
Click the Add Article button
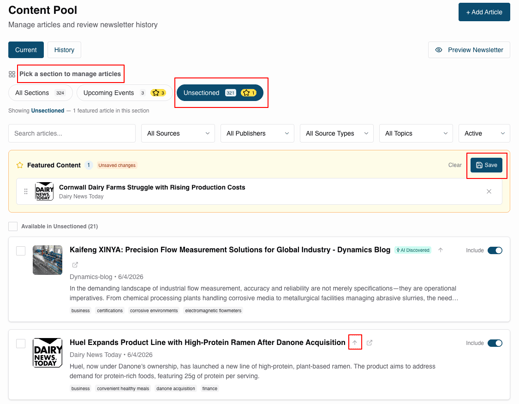pyautogui.click(x=484, y=12)
